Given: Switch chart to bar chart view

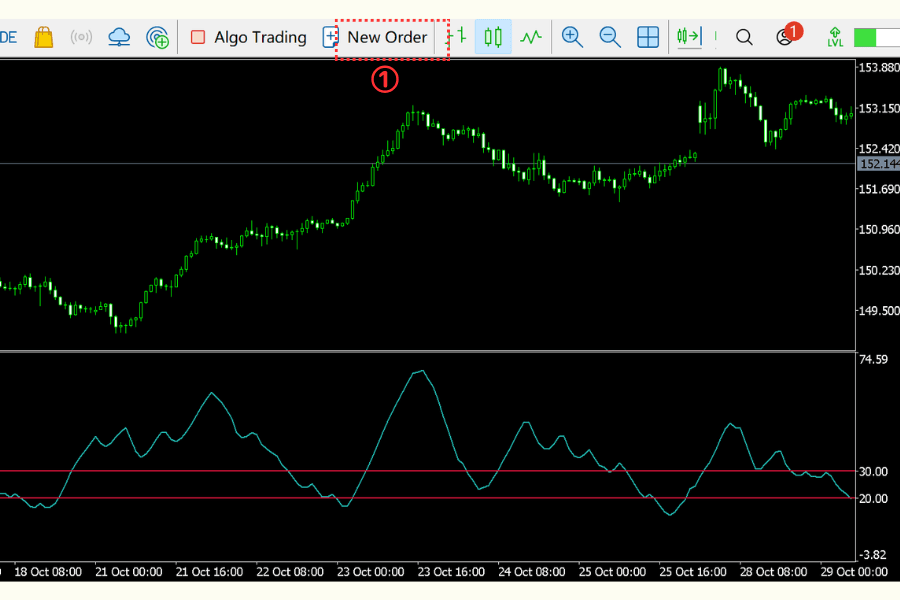Looking at the screenshot, I should point(457,37).
